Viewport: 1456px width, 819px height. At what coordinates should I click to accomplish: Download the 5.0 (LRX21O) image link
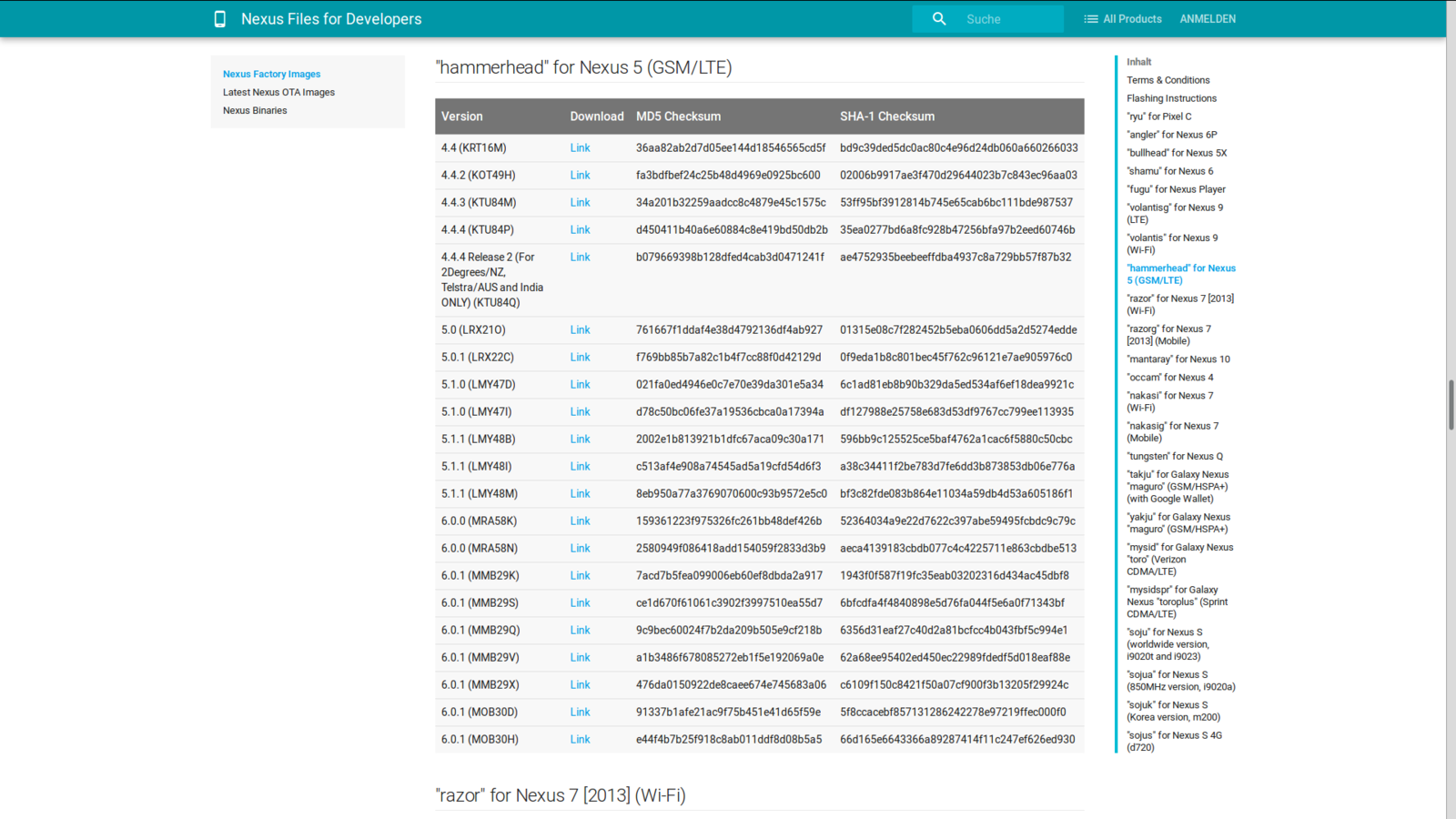click(x=580, y=330)
